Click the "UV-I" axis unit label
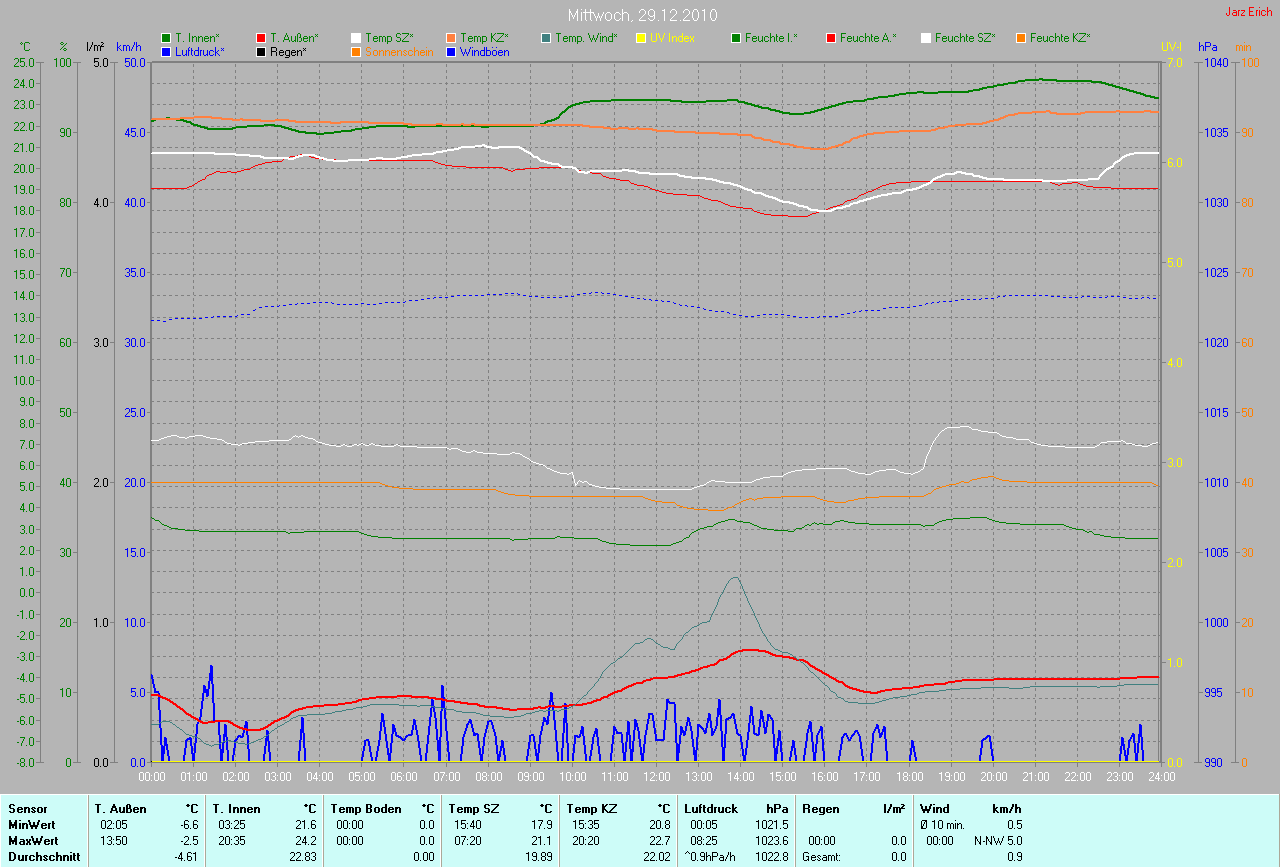The width and height of the screenshot is (1280, 867). (1171, 47)
